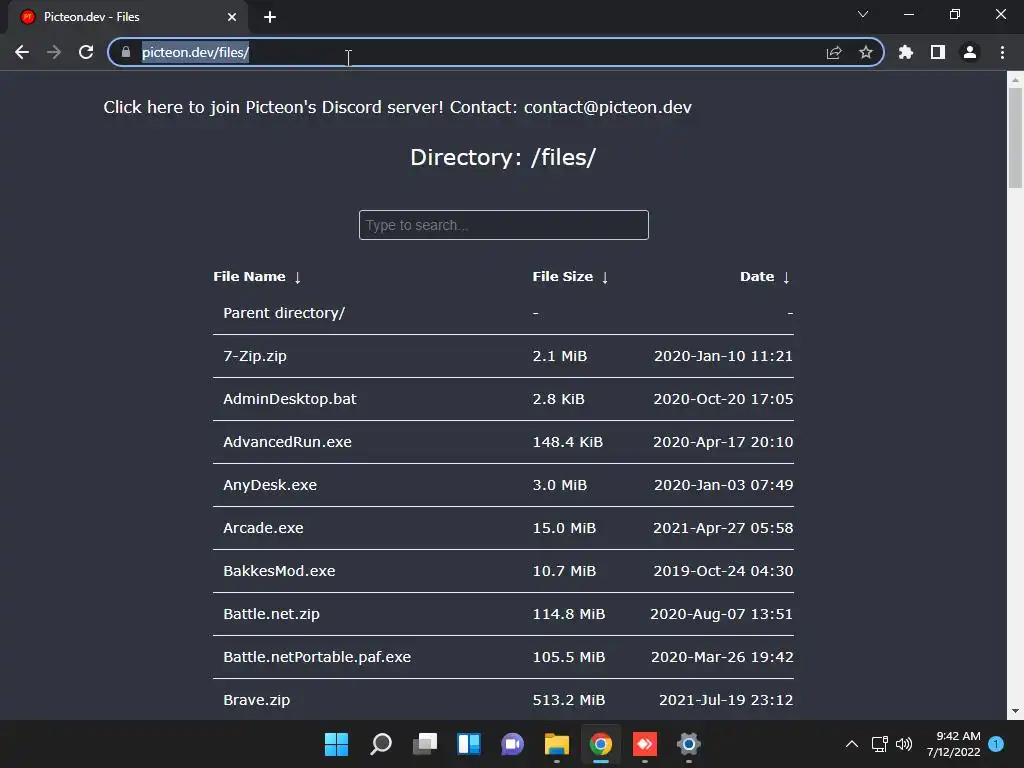The width and height of the screenshot is (1024, 768).
Task: Open network status tray icon
Action: coord(880,744)
